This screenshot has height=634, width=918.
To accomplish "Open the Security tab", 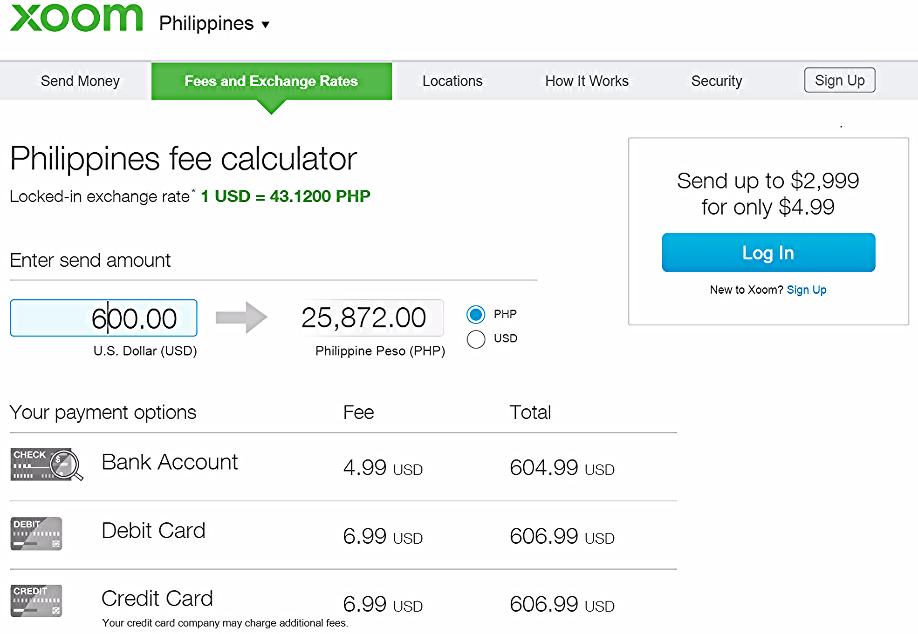I will coord(717,81).
